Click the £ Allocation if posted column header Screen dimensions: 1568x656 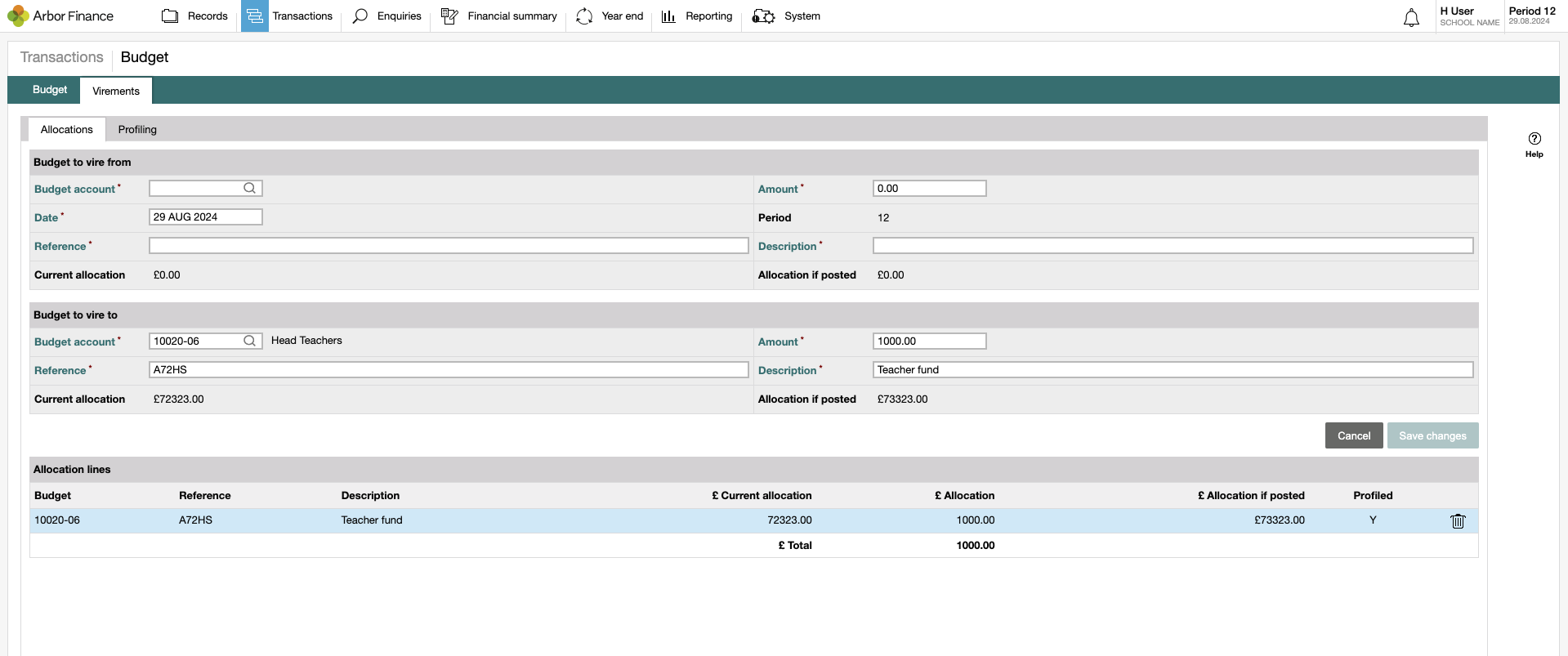[x=1251, y=496]
